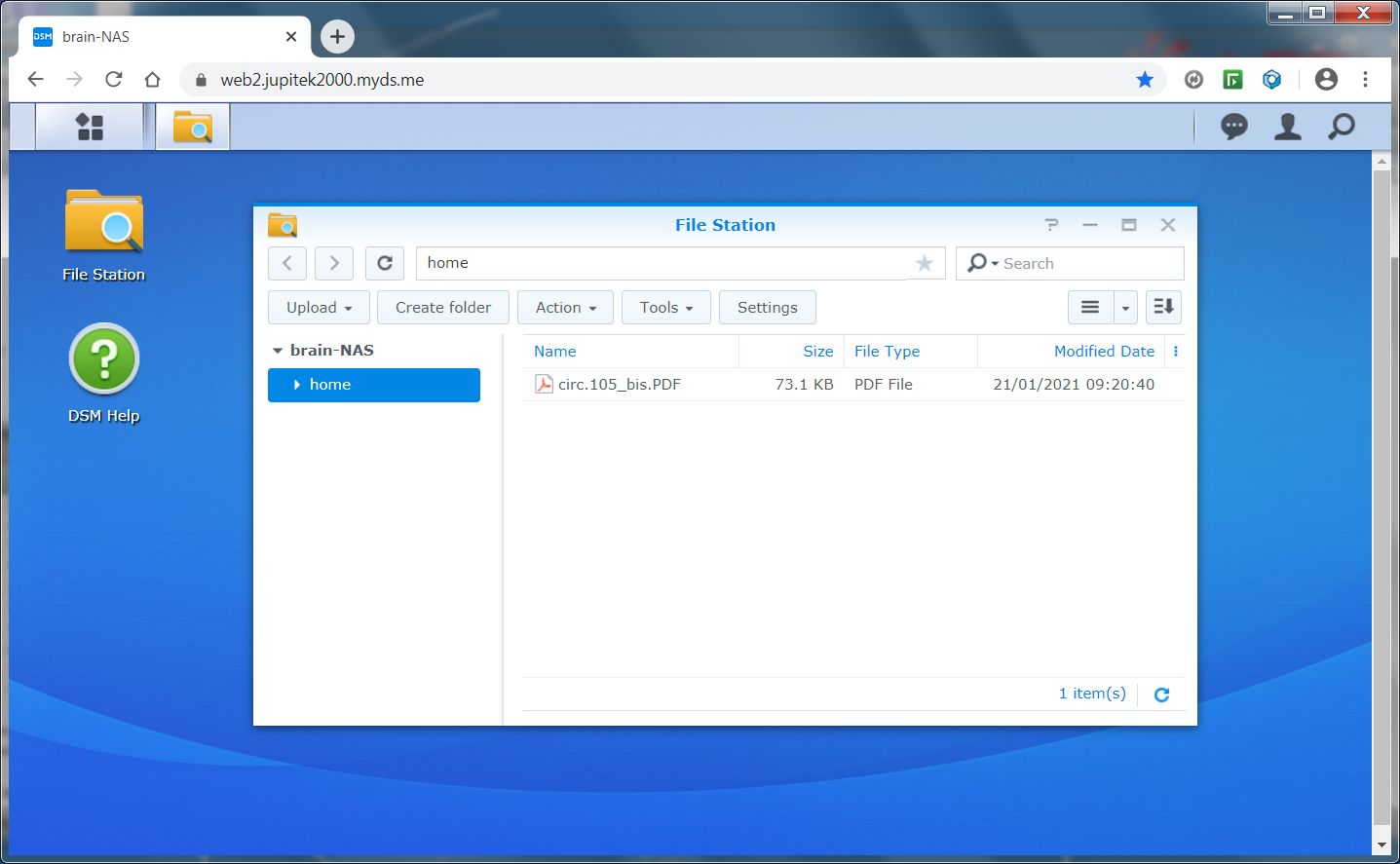Open column options three-dot icon
1400x864 pixels.
[x=1176, y=352]
